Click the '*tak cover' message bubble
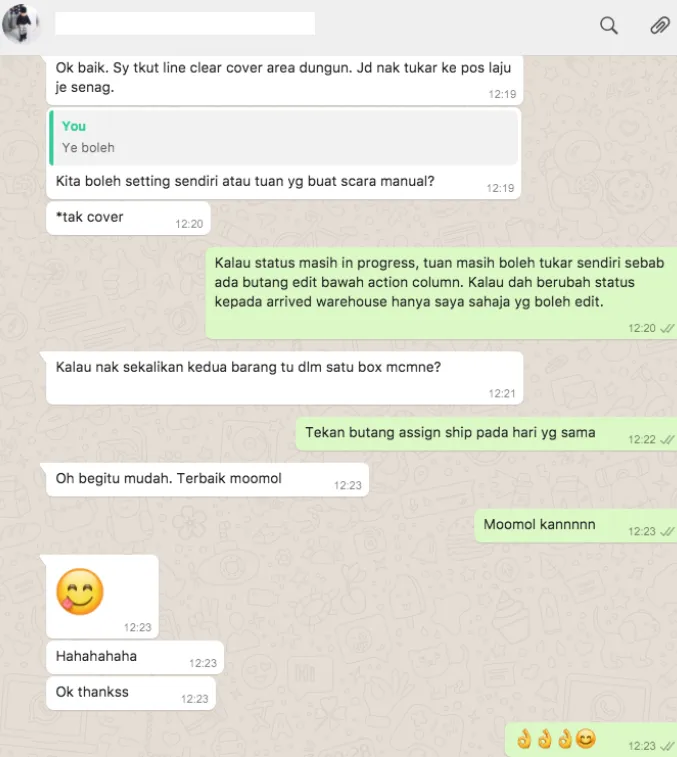677x757 pixels. click(128, 218)
